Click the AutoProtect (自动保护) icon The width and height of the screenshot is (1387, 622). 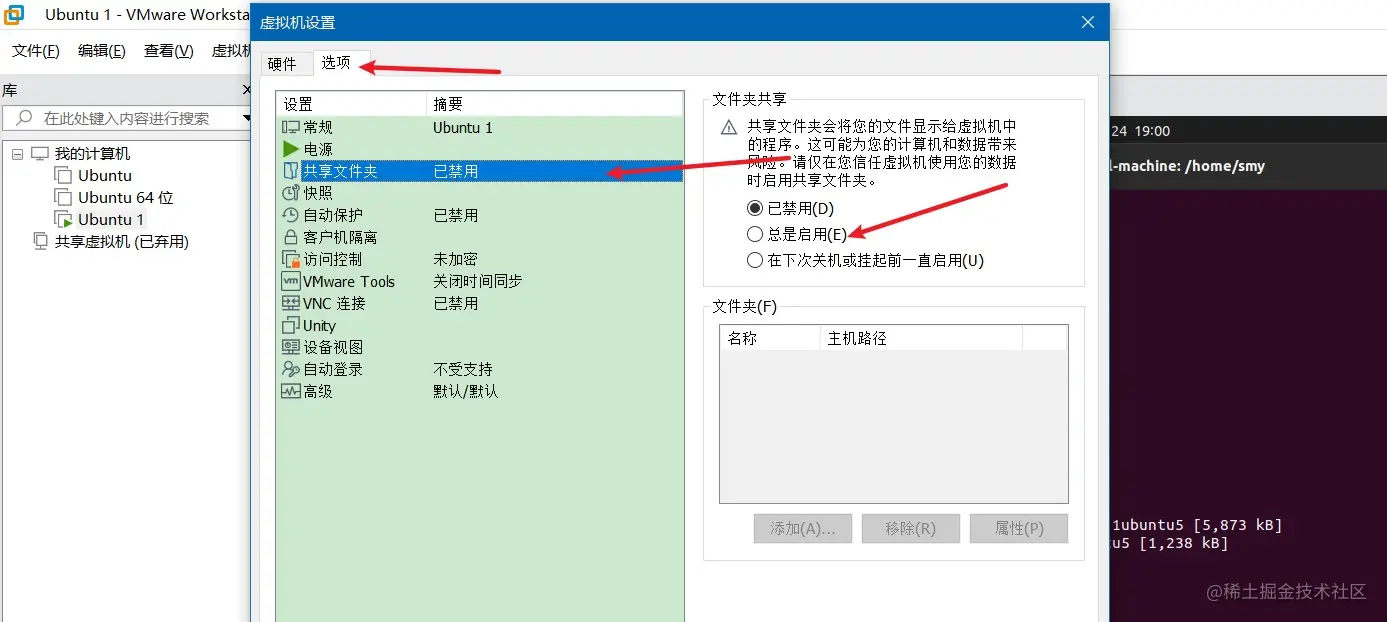pos(291,215)
